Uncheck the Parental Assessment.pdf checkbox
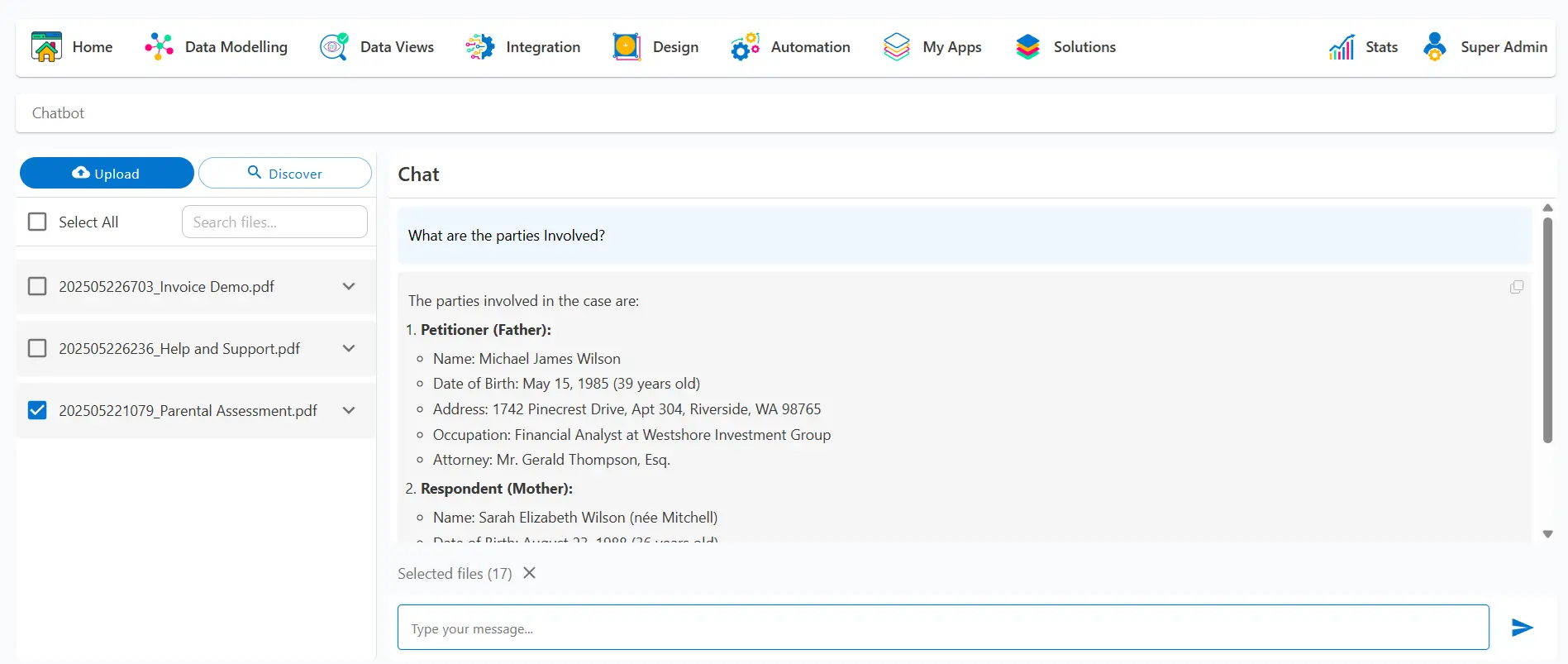This screenshot has height=664, width=1568. pyautogui.click(x=37, y=410)
